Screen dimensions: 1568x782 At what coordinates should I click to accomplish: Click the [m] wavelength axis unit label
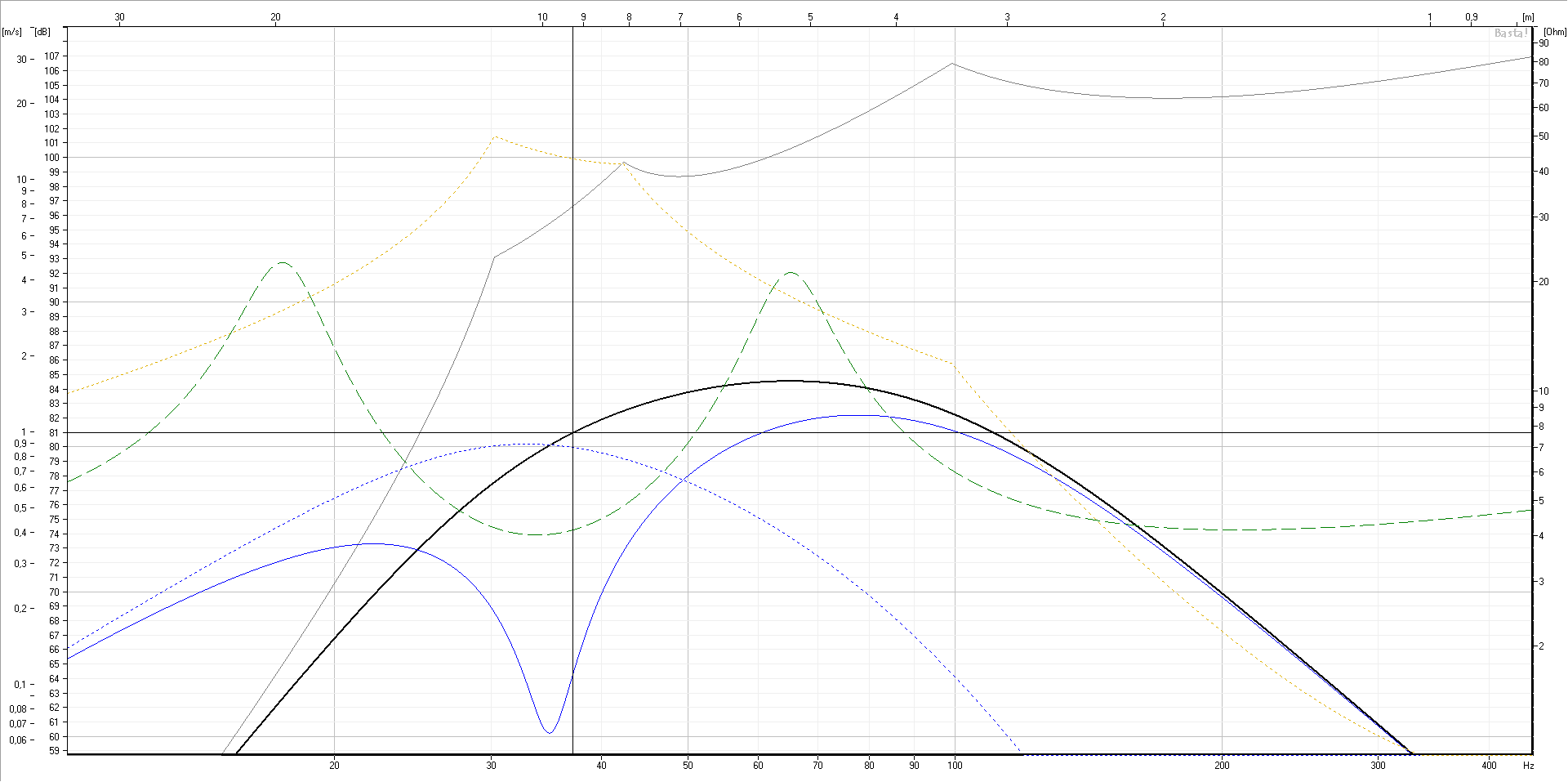pyautogui.click(x=1528, y=17)
